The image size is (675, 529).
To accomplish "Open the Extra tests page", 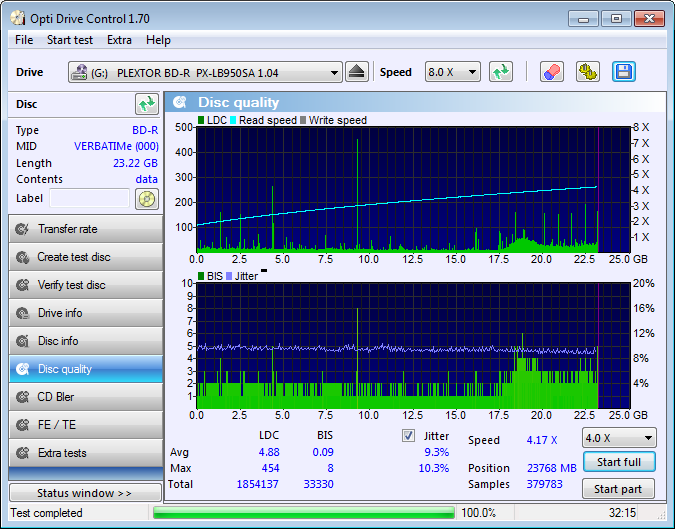I will pos(86,453).
